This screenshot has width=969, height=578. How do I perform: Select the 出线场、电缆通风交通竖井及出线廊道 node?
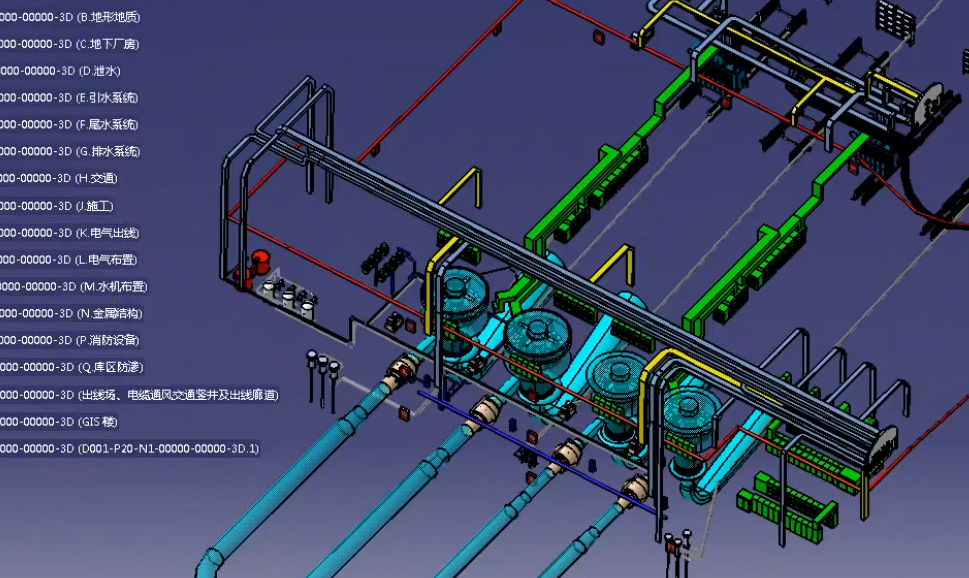point(140,395)
